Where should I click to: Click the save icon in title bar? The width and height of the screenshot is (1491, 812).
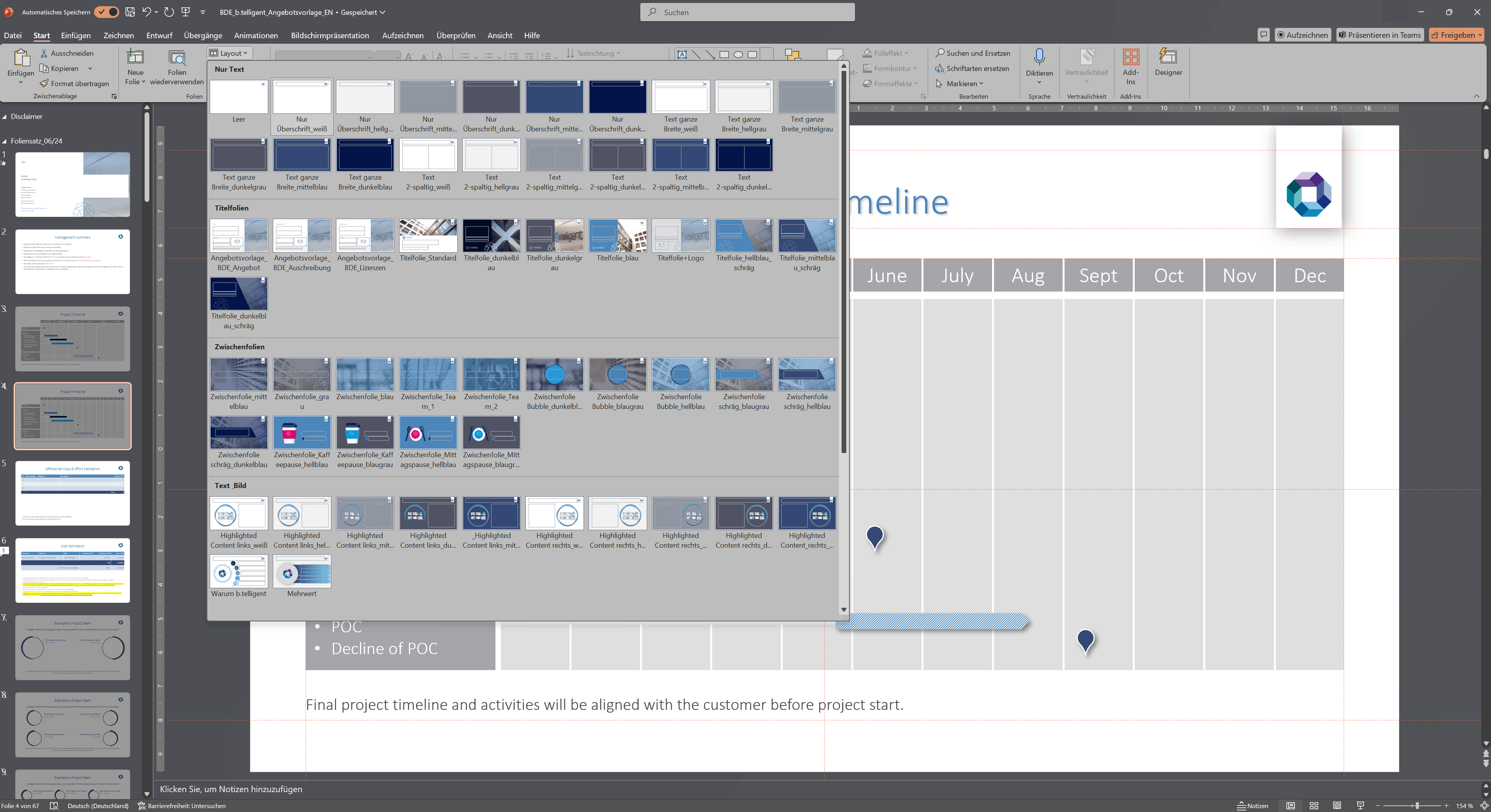(x=130, y=12)
